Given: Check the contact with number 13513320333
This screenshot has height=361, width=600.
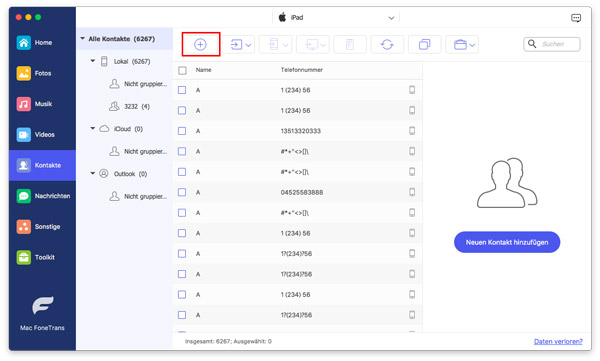Looking at the screenshot, I should pyautogui.click(x=182, y=131).
